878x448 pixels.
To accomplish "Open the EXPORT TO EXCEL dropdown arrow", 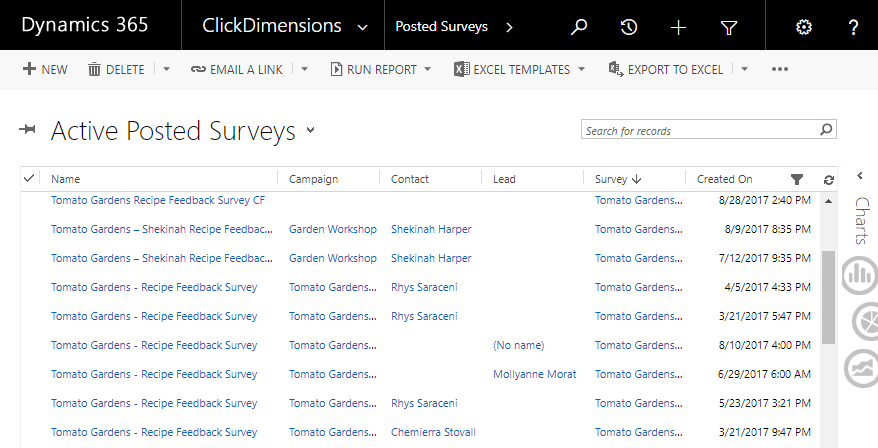I will pos(745,69).
